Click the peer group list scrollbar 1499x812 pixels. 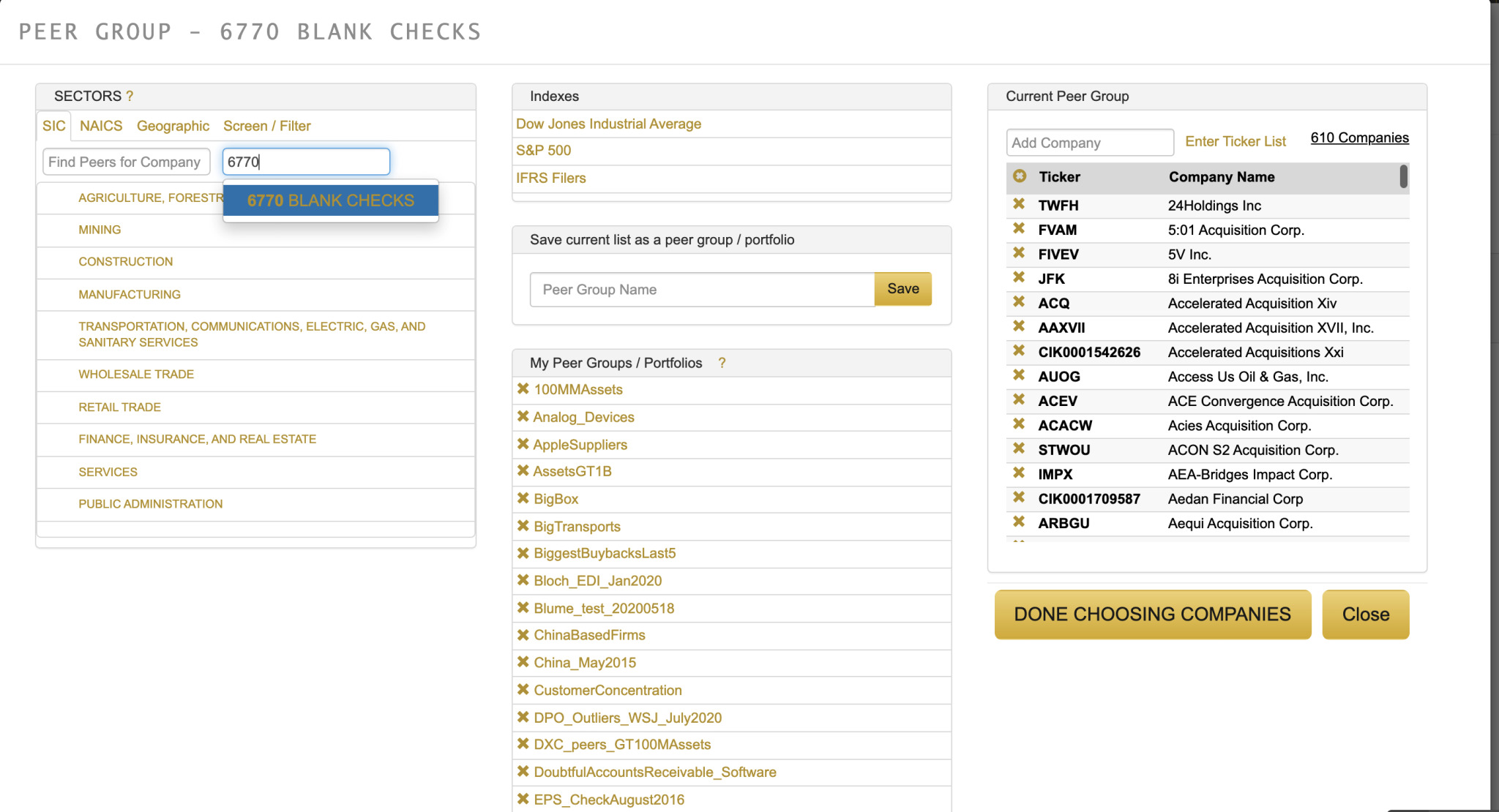[x=1403, y=176]
